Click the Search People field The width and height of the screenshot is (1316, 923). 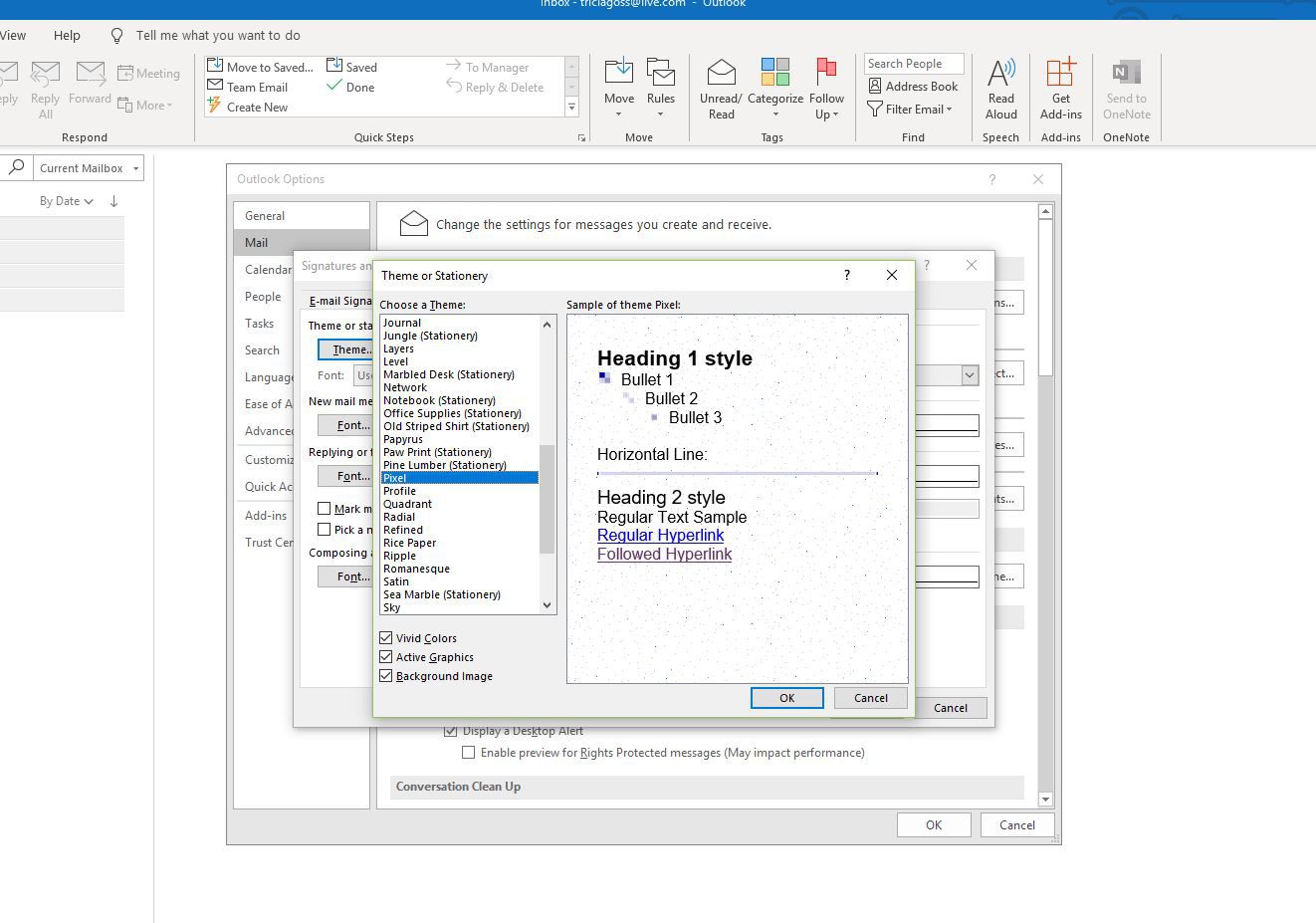(914, 64)
